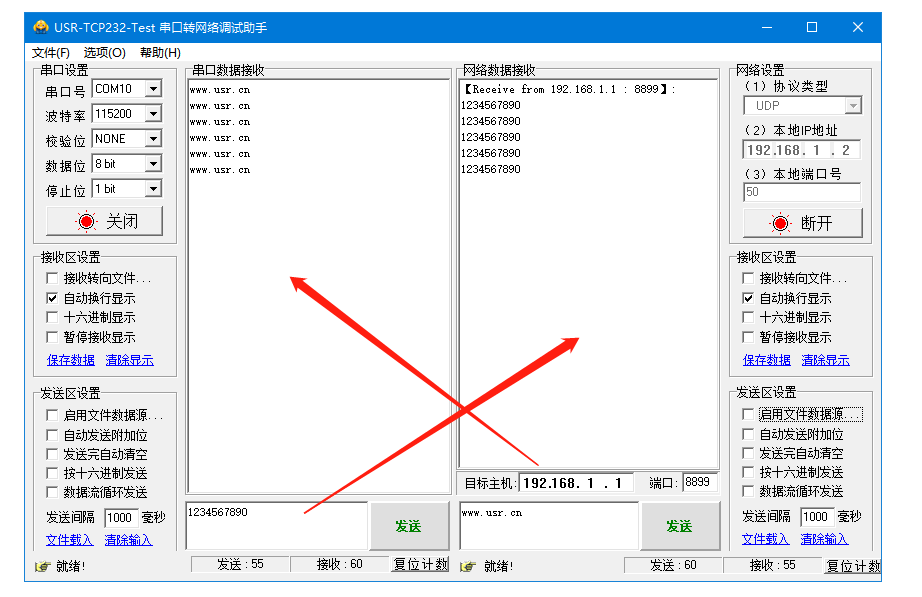Click the 本地端口号 field showing 50
The width and height of the screenshot is (922, 597).
tap(802, 192)
